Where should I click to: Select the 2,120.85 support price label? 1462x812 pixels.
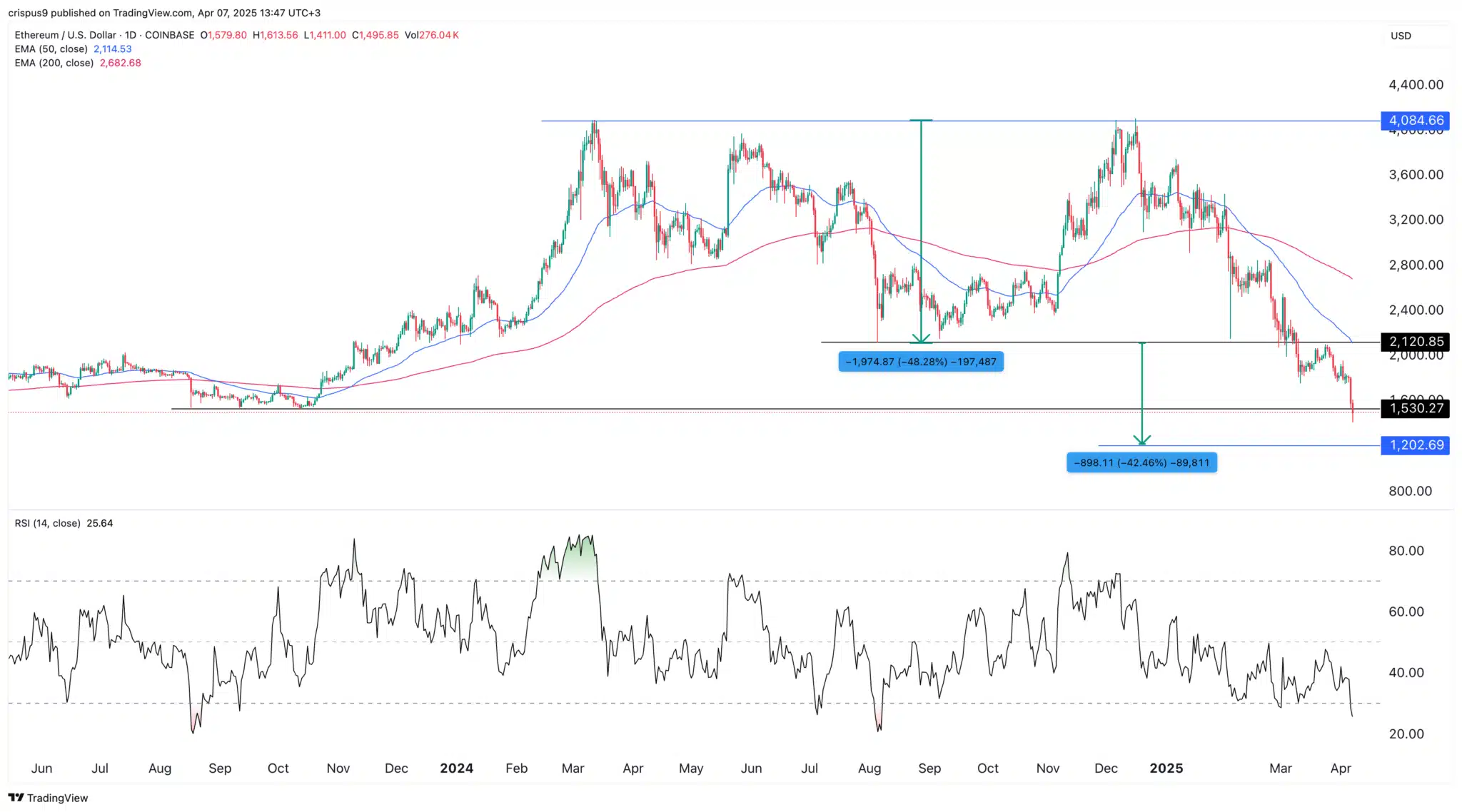[x=1414, y=342]
